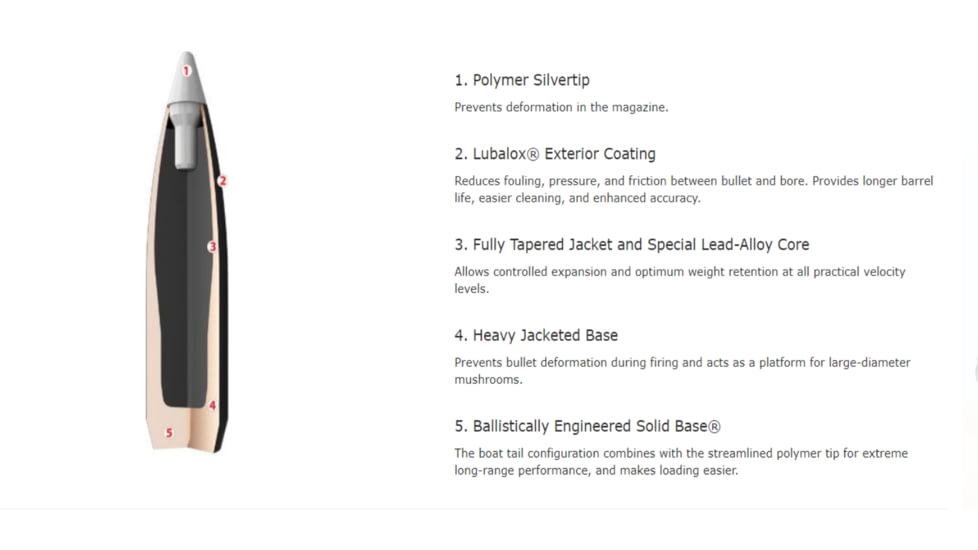Click the red number 2 marker on jacket
The image size is (978, 550).
222,181
